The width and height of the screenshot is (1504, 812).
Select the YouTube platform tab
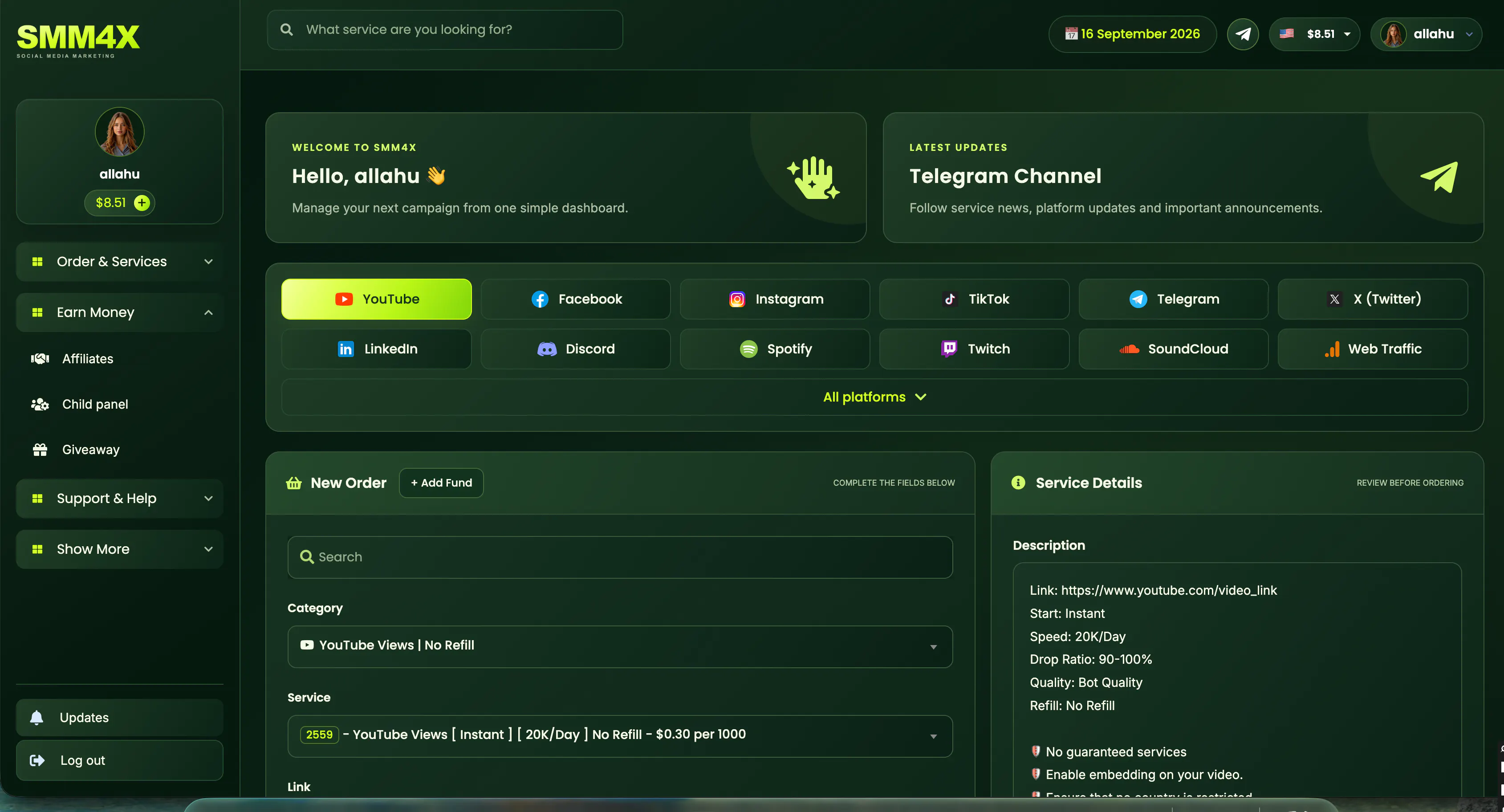[x=377, y=299]
